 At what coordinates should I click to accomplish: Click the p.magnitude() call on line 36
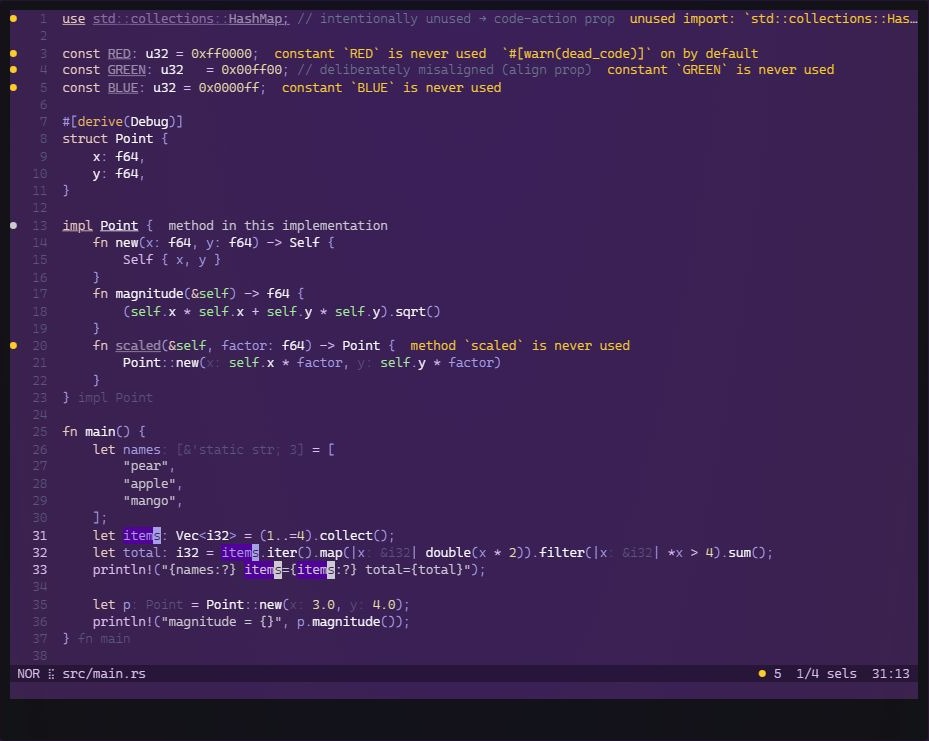coord(350,622)
